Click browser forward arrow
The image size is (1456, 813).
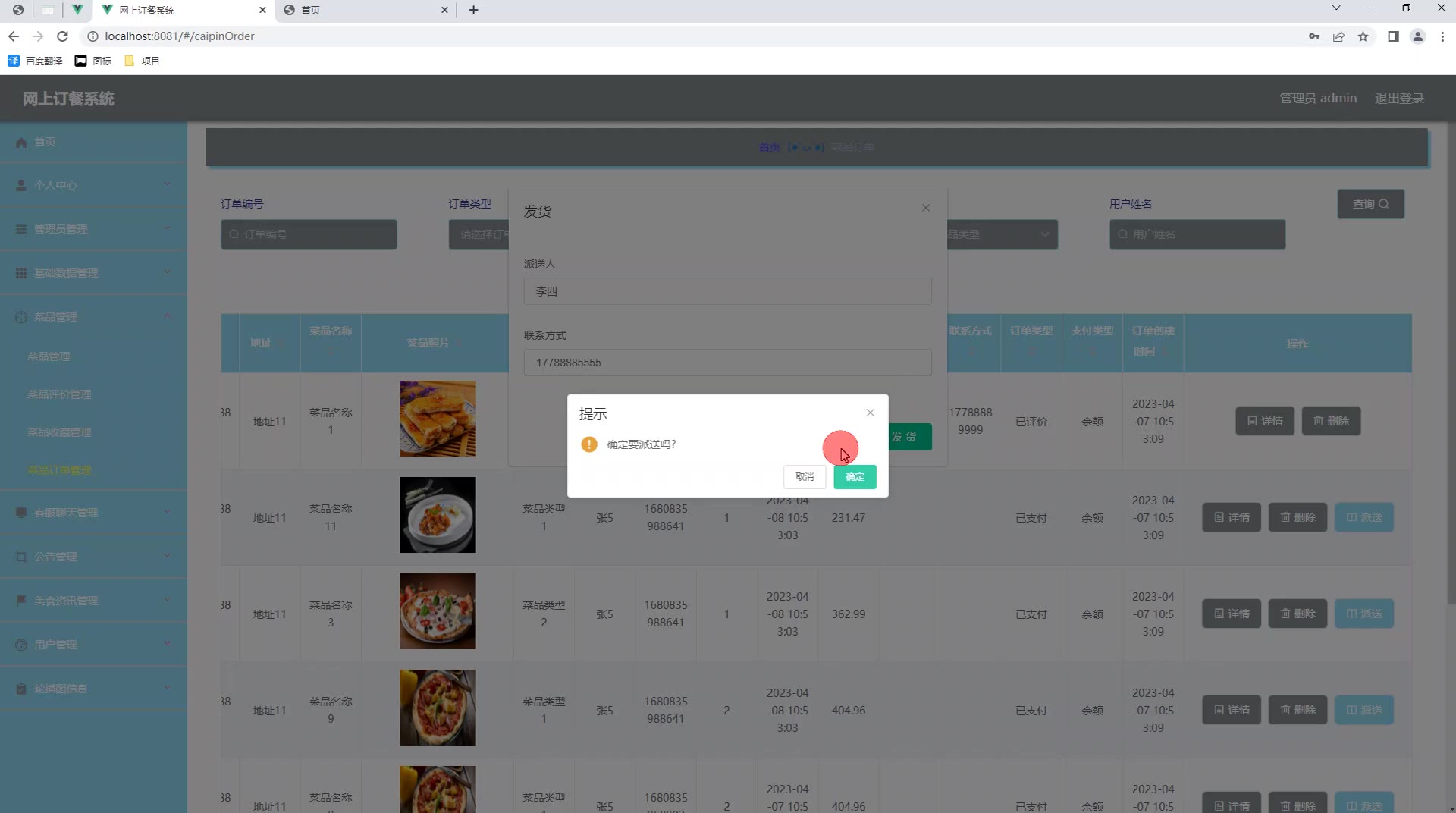point(38,36)
